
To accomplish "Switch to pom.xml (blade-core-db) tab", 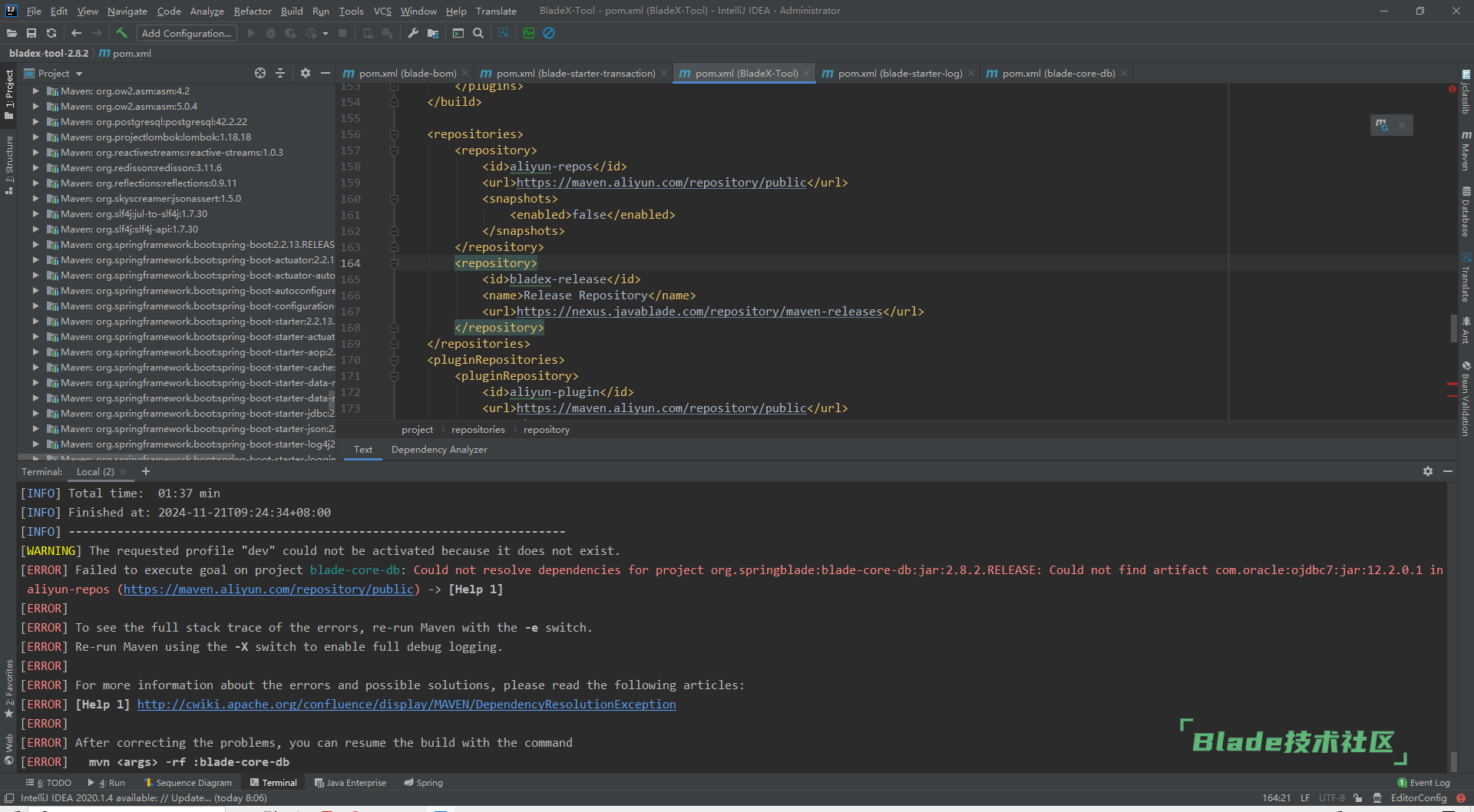I will click(x=1058, y=73).
